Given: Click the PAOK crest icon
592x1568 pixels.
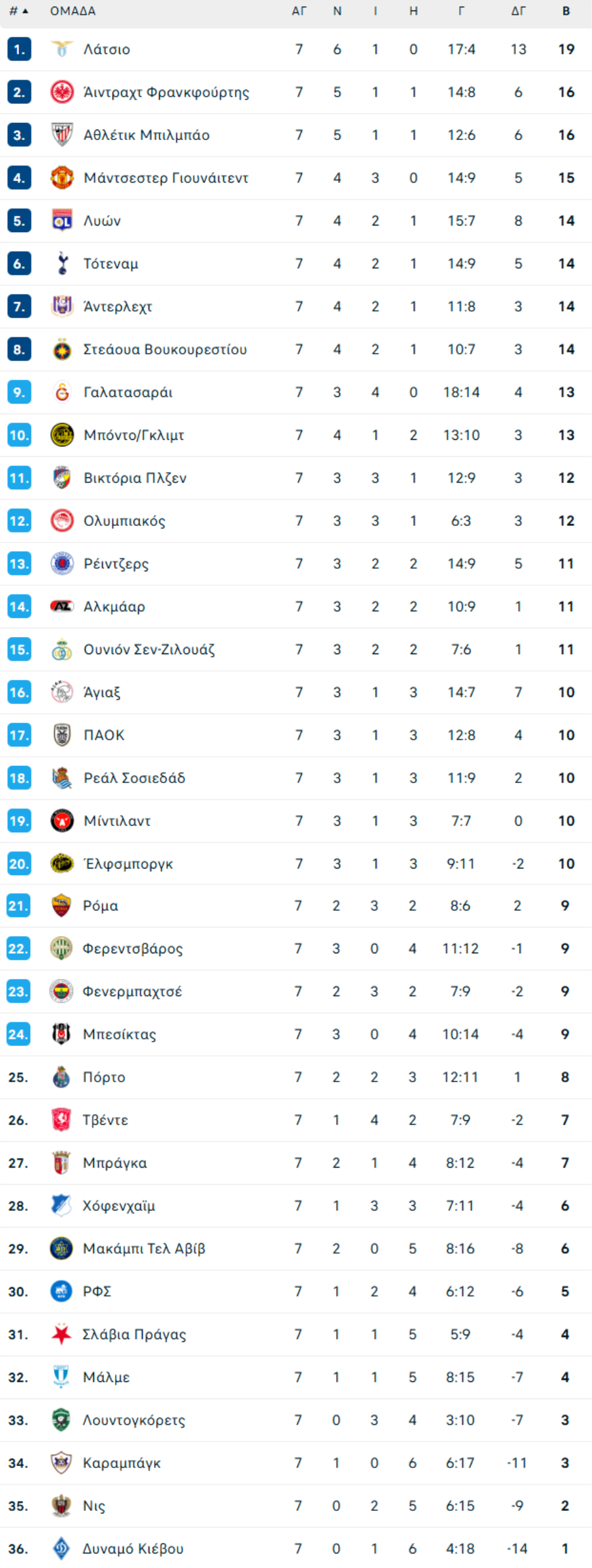Looking at the screenshot, I should pos(62,735).
